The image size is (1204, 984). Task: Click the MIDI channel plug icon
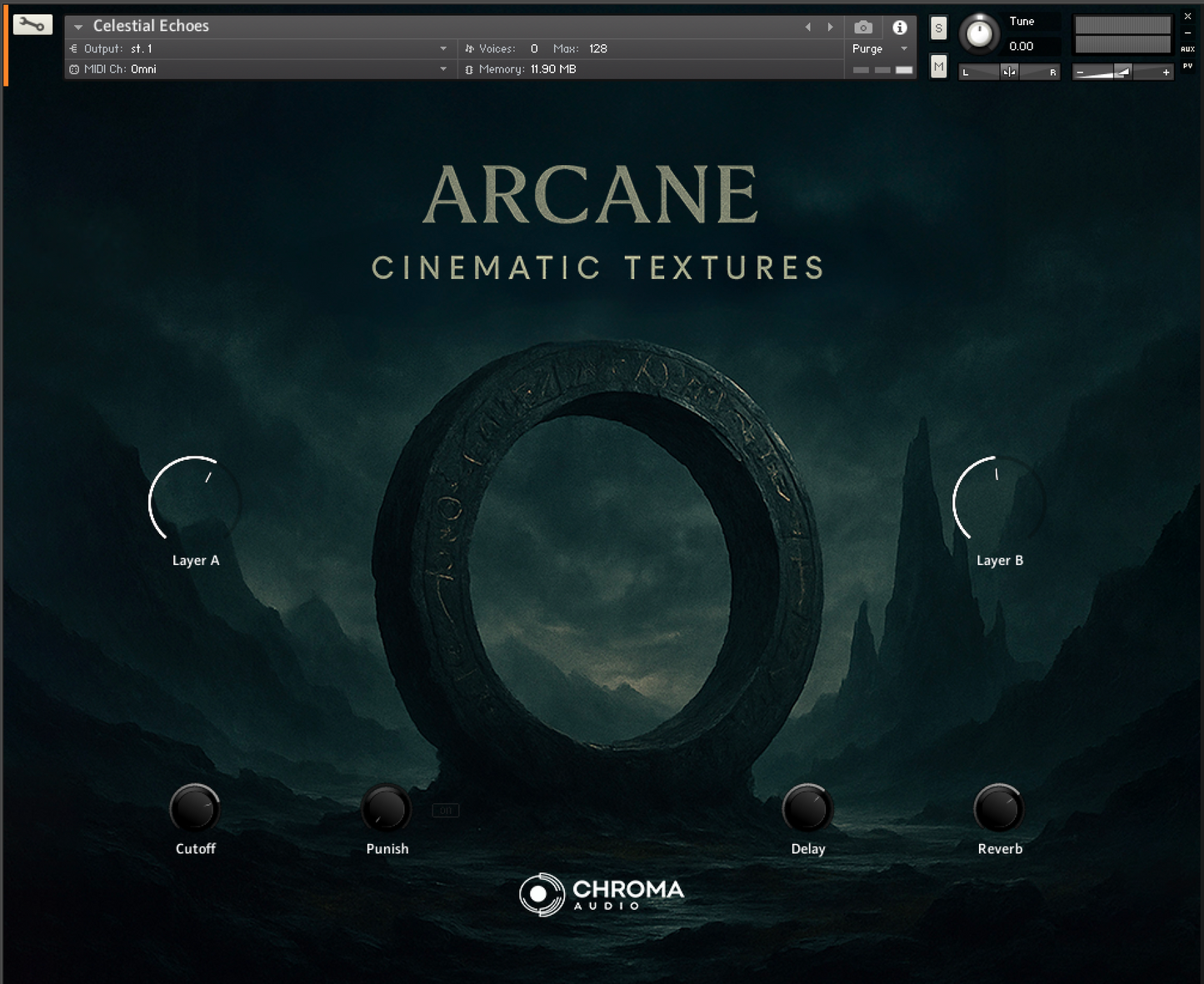point(74,69)
